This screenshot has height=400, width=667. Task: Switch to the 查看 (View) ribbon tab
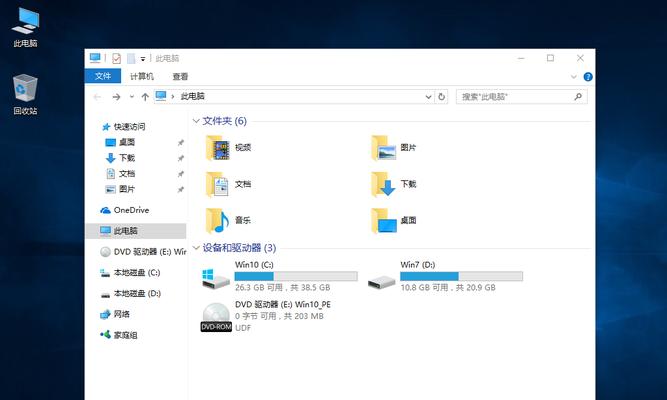pos(180,76)
